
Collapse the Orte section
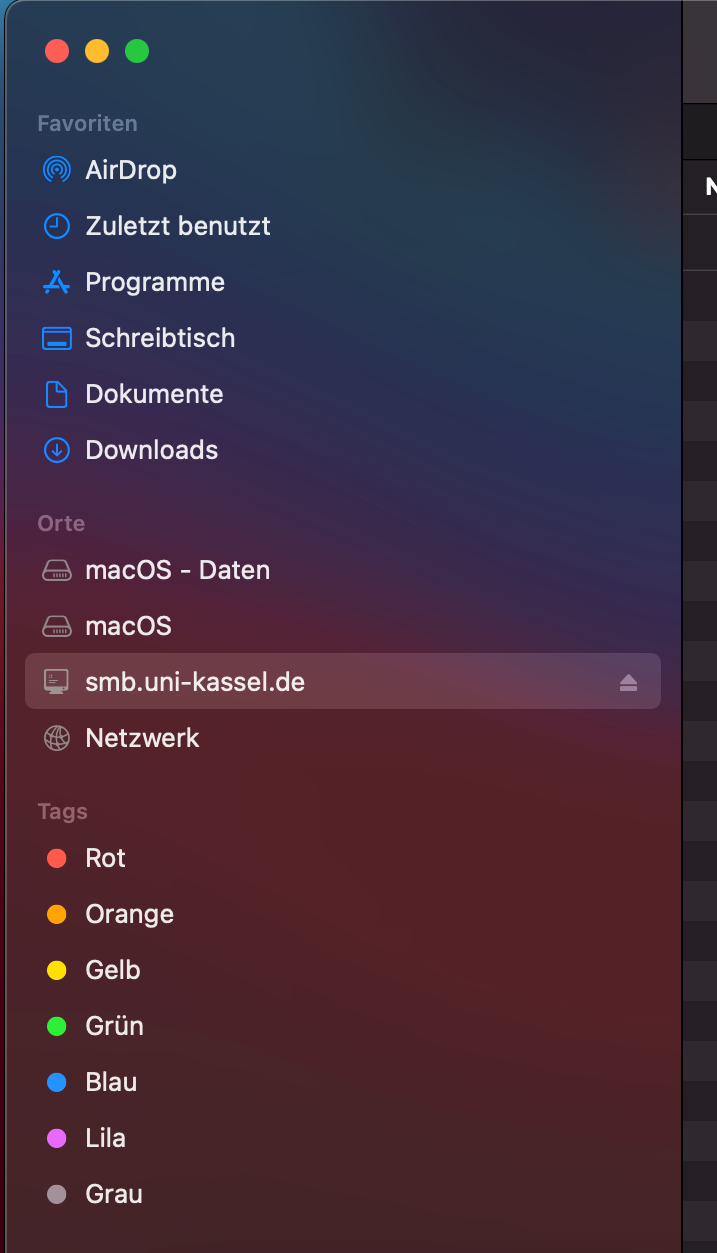(x=61, y=523)
